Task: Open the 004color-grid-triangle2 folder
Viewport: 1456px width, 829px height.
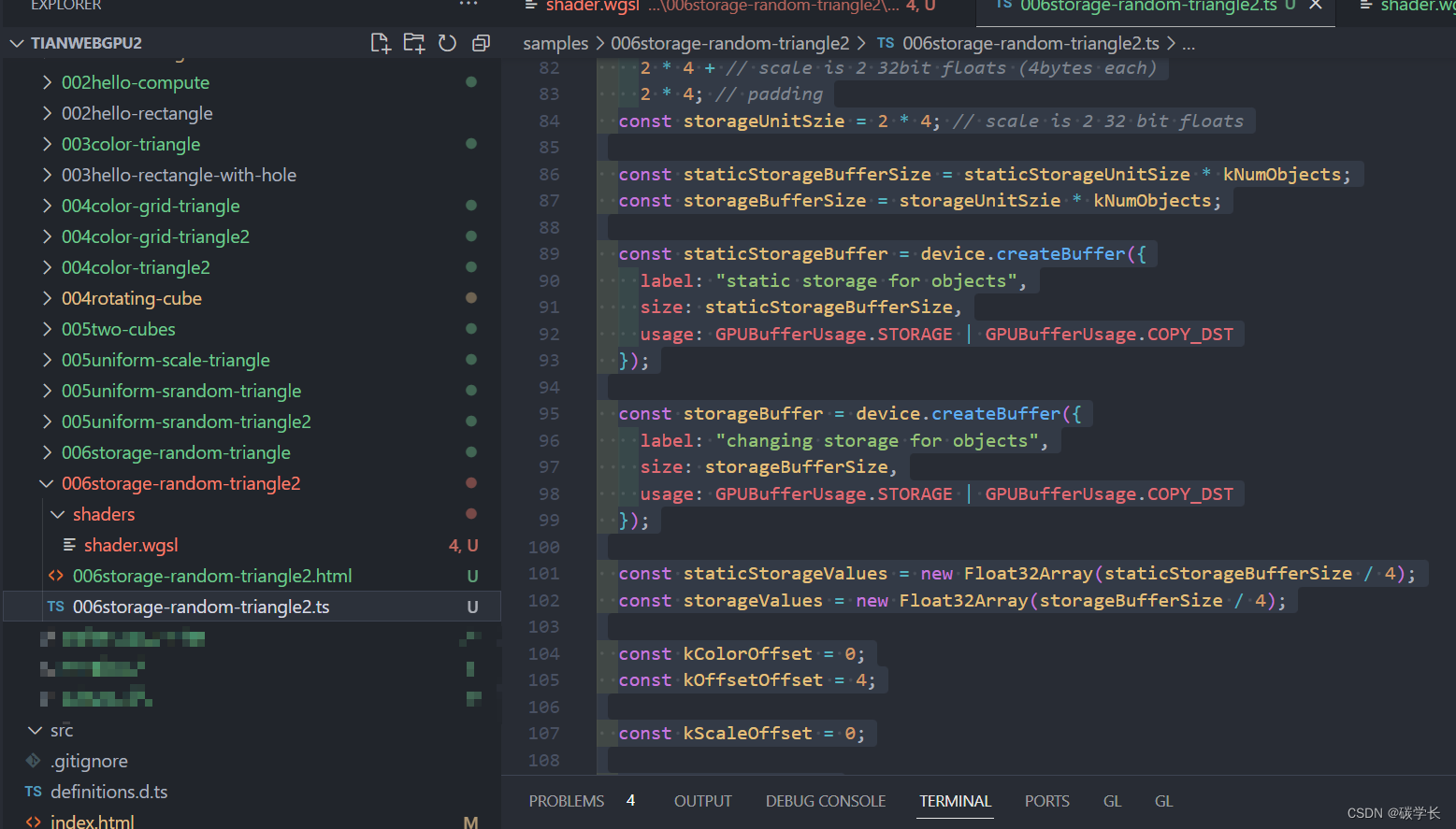Action: coord(155,236)
